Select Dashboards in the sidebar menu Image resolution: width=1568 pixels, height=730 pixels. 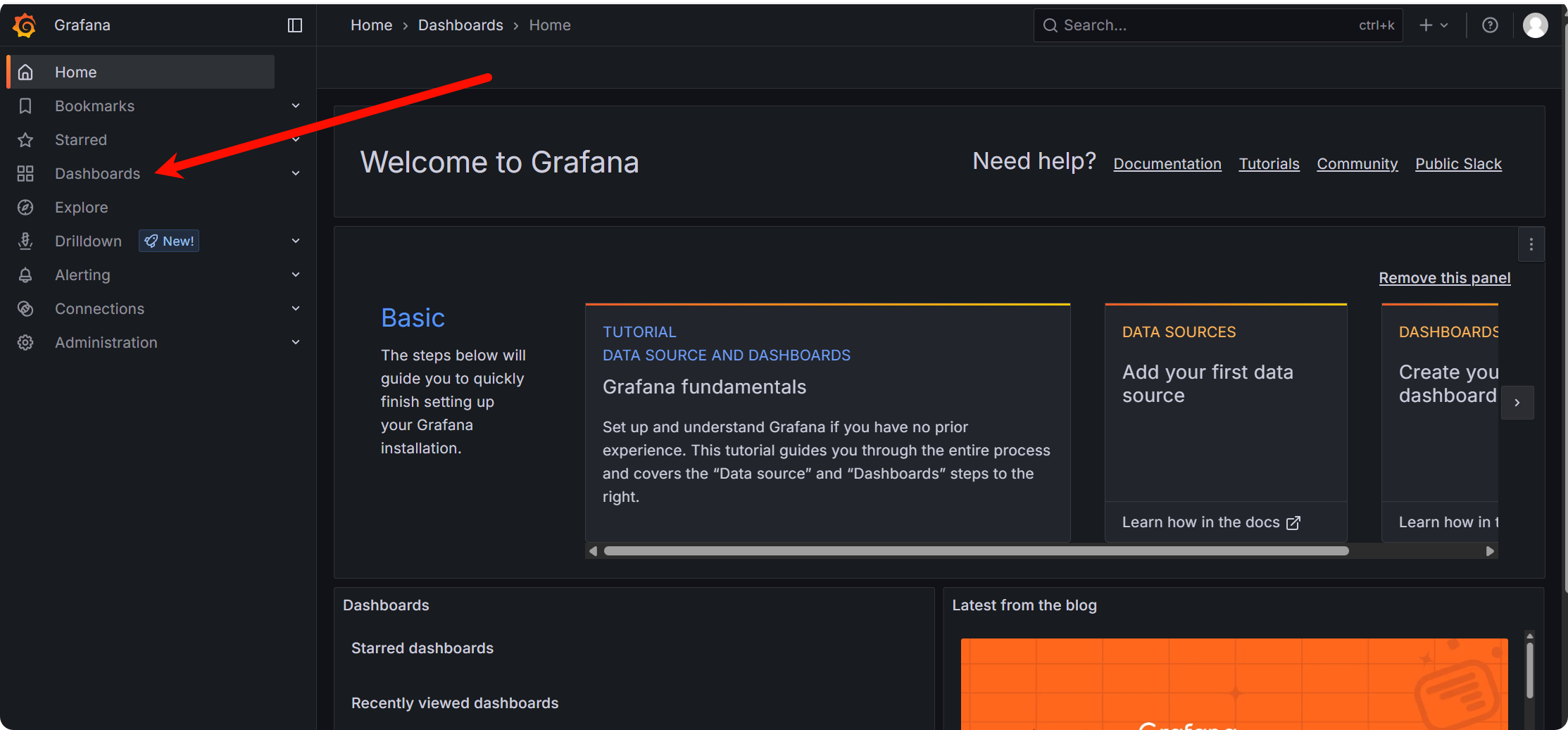click(97, 173)
